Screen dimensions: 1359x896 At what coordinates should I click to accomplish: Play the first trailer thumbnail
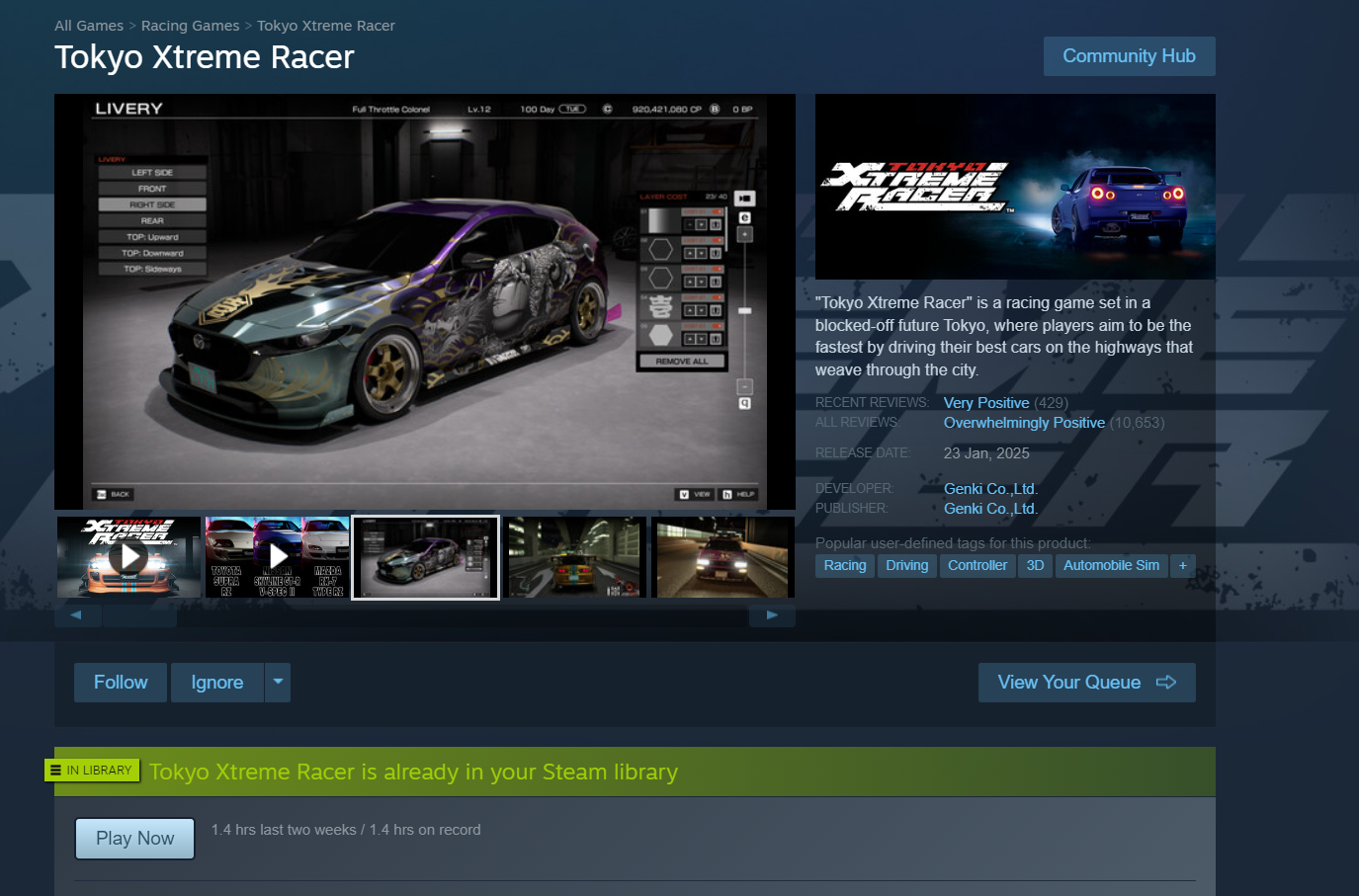(128, 557)
